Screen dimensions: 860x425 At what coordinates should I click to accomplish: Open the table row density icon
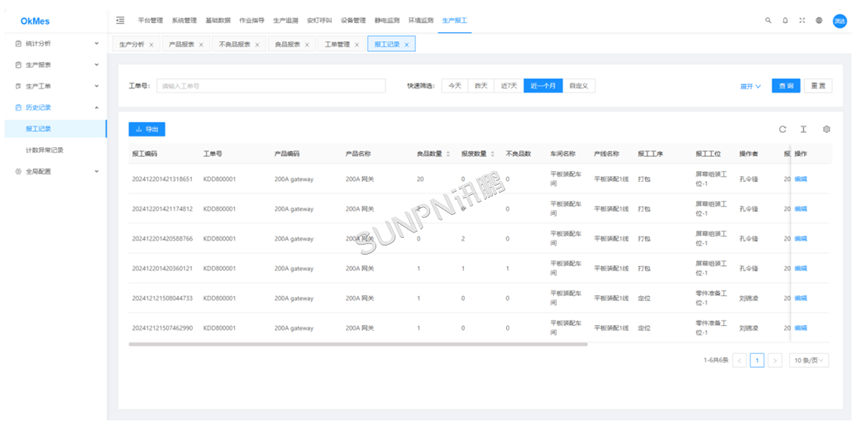(803, 129)
